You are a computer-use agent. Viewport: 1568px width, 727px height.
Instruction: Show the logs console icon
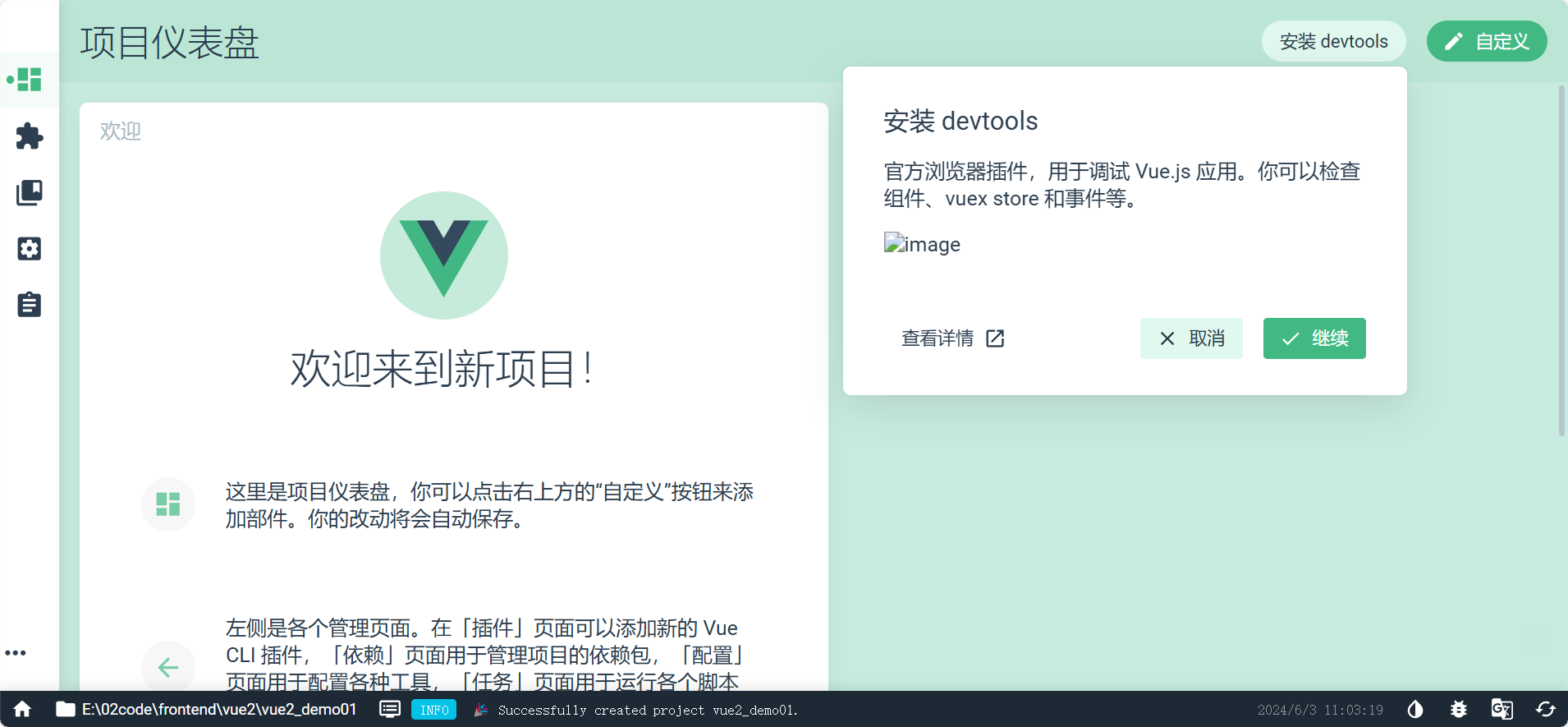390,709
